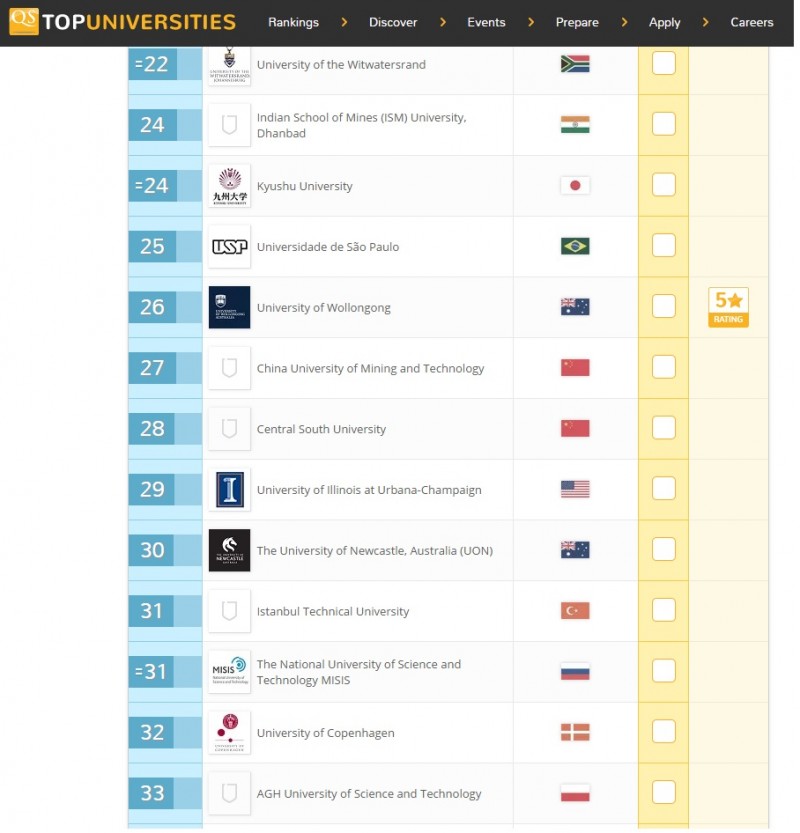
Task: Open the Discover menu
Action: point(393,22)
